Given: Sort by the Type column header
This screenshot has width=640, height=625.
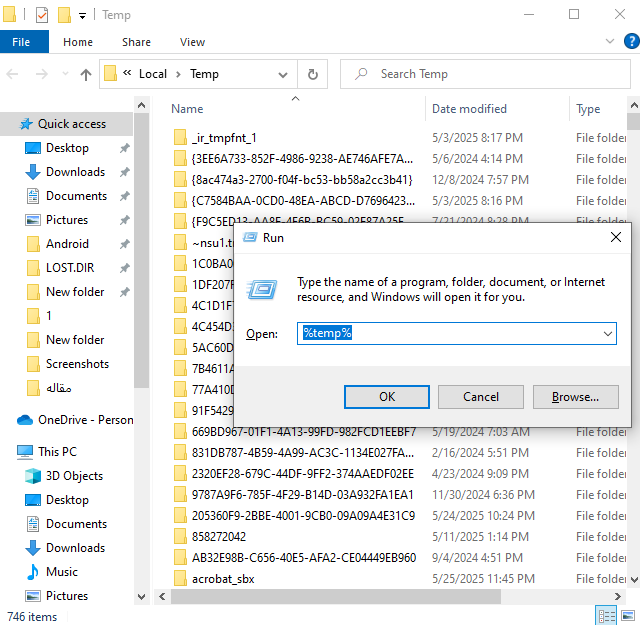Looking at the screenshot, I should click(x=588, y=109).
